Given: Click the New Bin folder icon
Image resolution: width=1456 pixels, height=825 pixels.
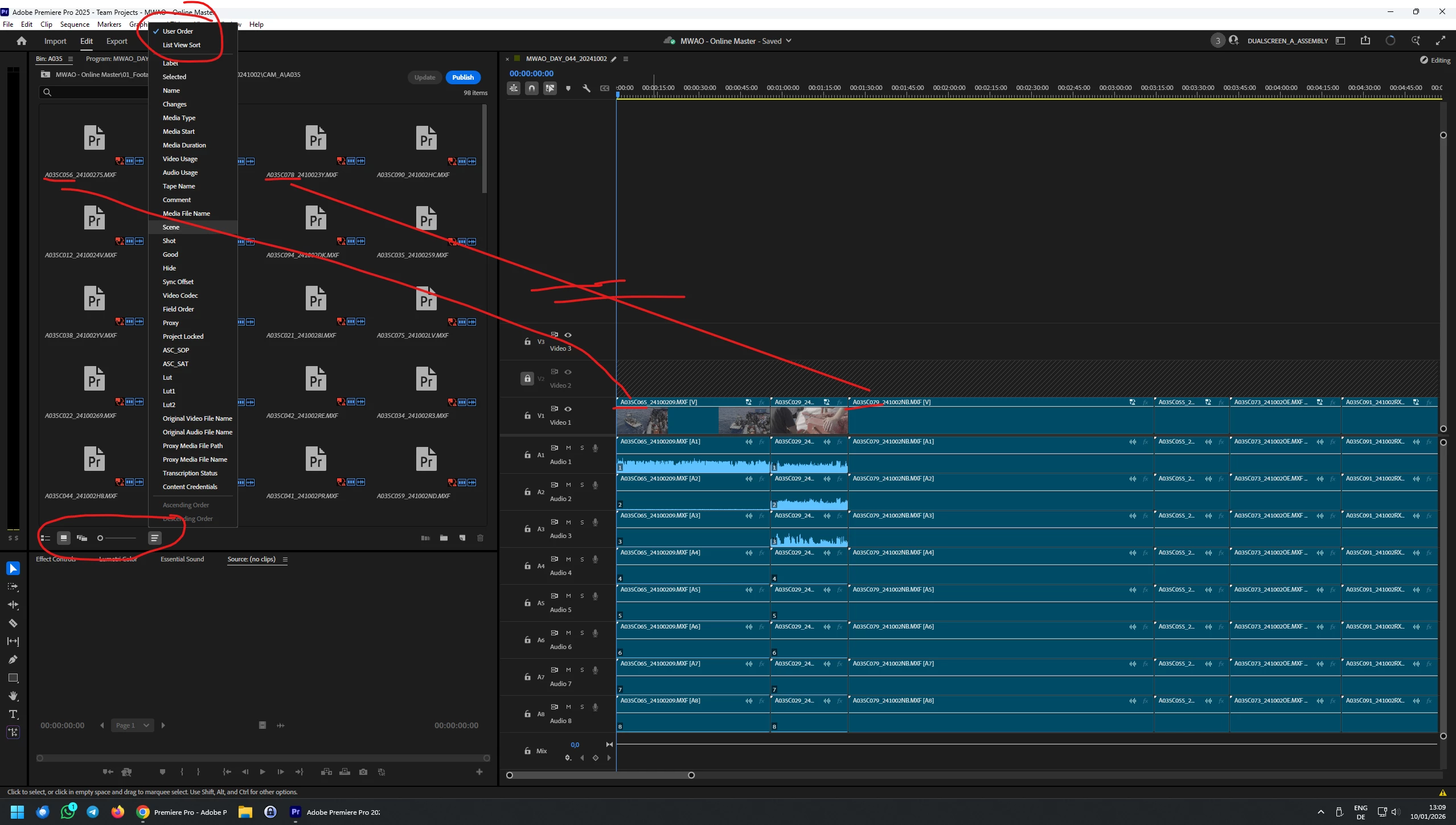Looking at the screenshot, I should coord(444,537).
